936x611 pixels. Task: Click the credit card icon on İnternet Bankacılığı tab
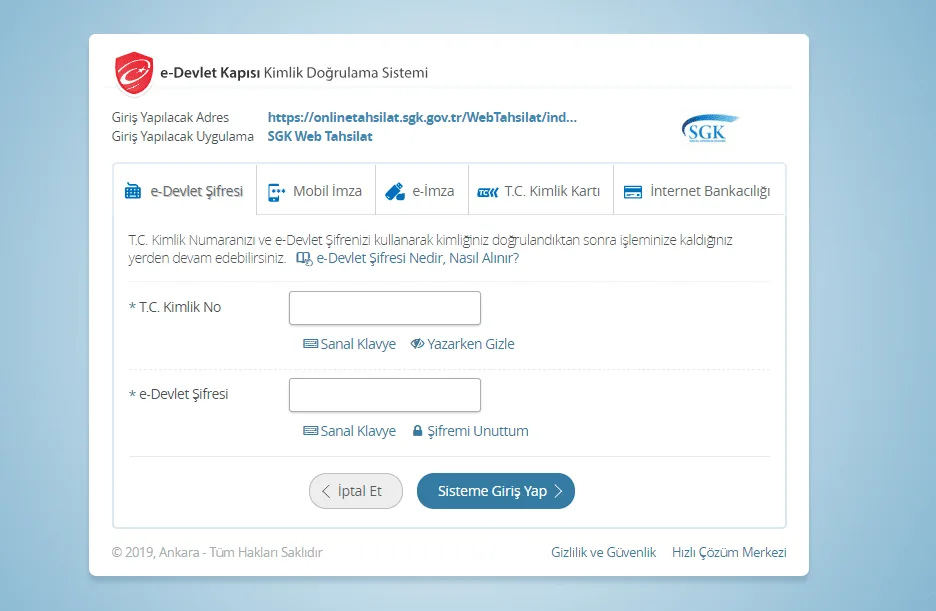click(x=633, y=192)
